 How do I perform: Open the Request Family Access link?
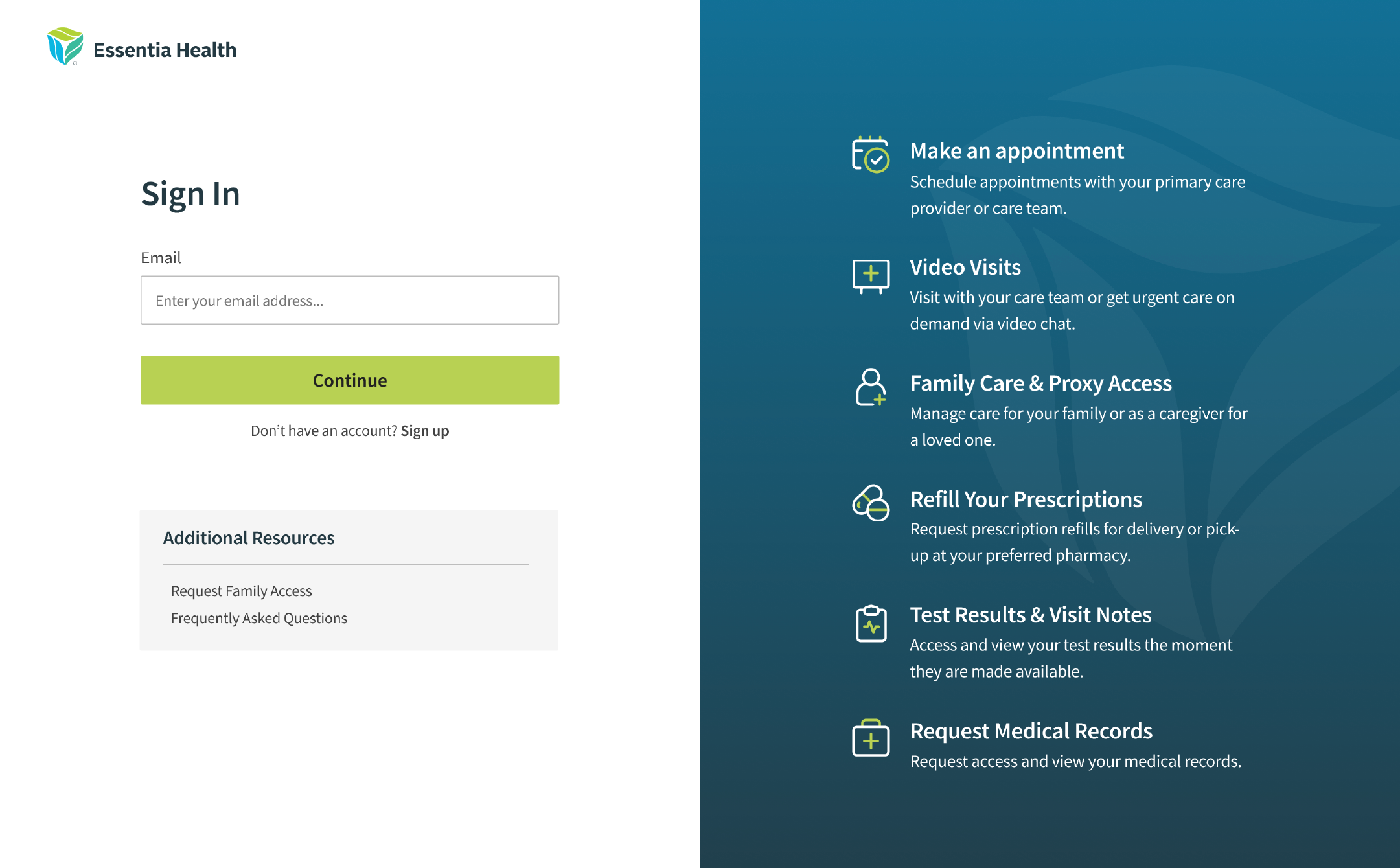[x=242, y=591]
